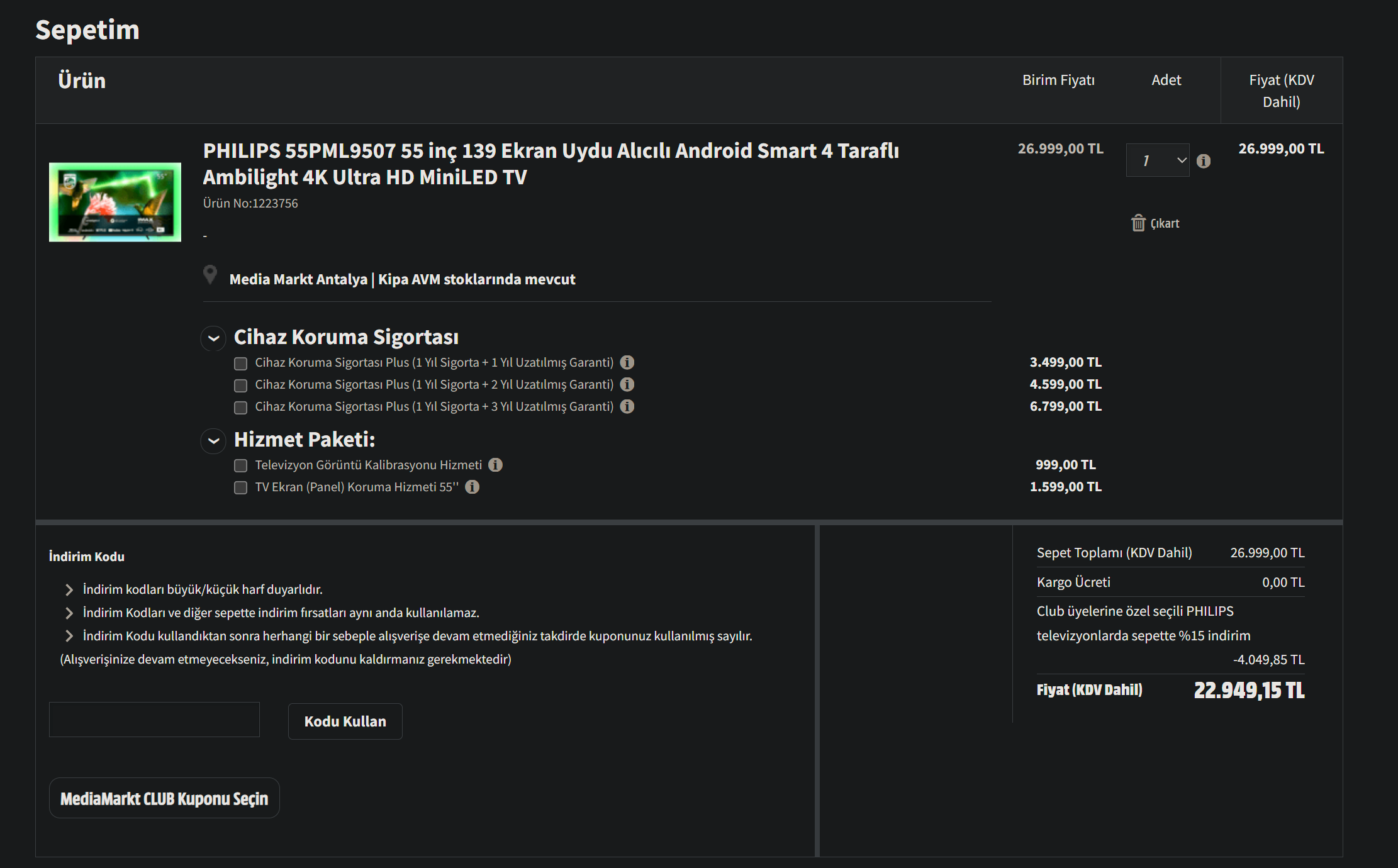Click the Ürün No:1223756 text
The image size is (1398, 868).
[x=250, y=203]
